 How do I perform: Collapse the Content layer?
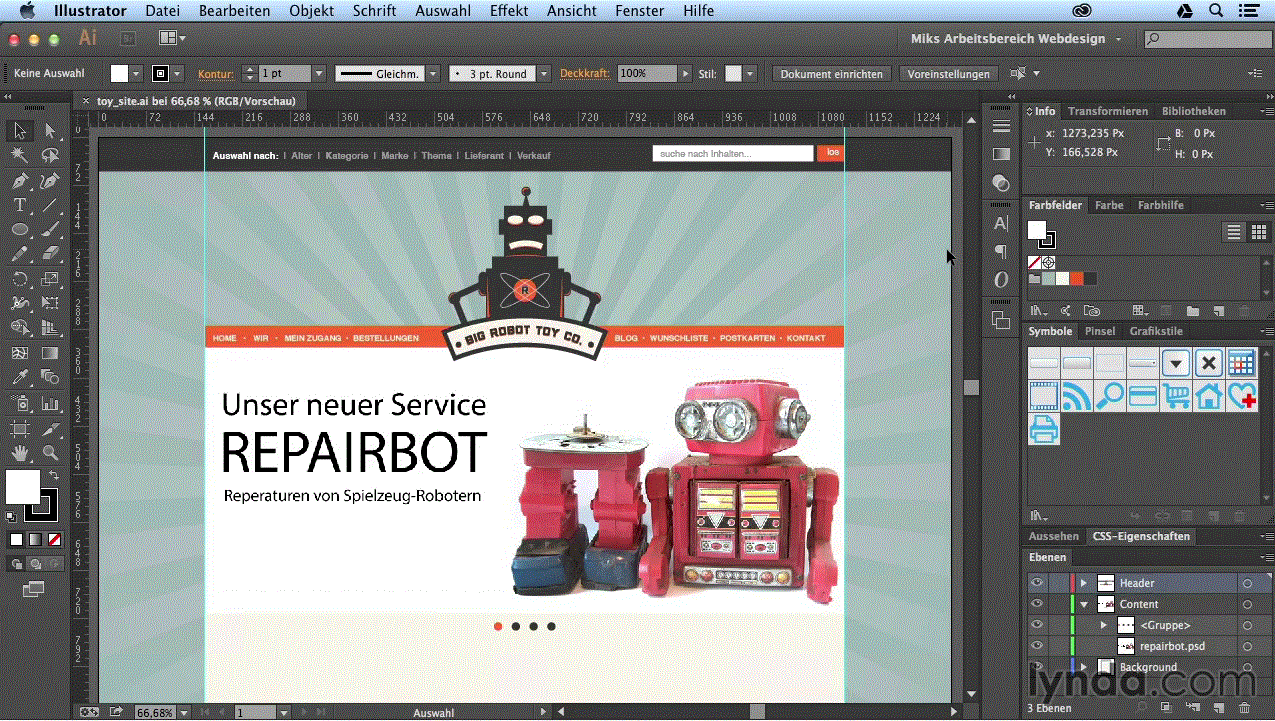point(1083,604)
